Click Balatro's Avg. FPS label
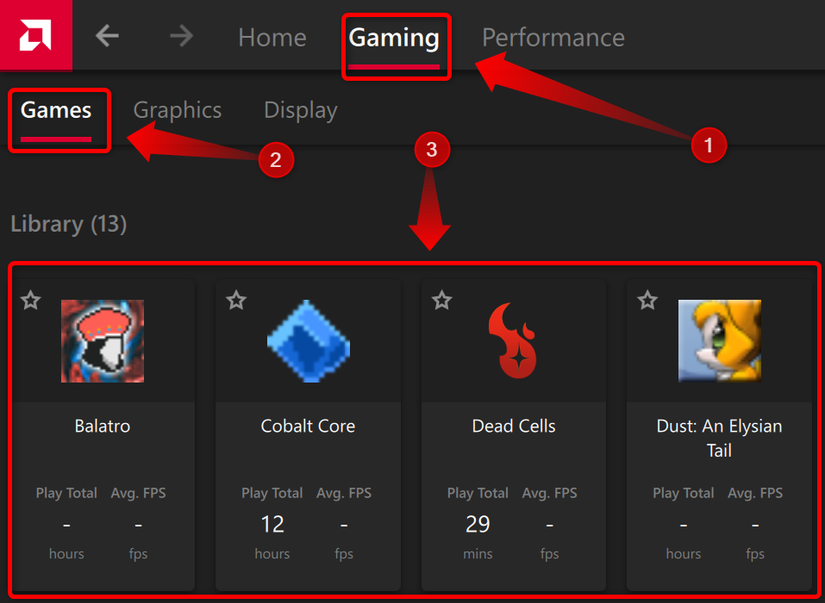The image size is (825, 603). (x=138, y=494)
